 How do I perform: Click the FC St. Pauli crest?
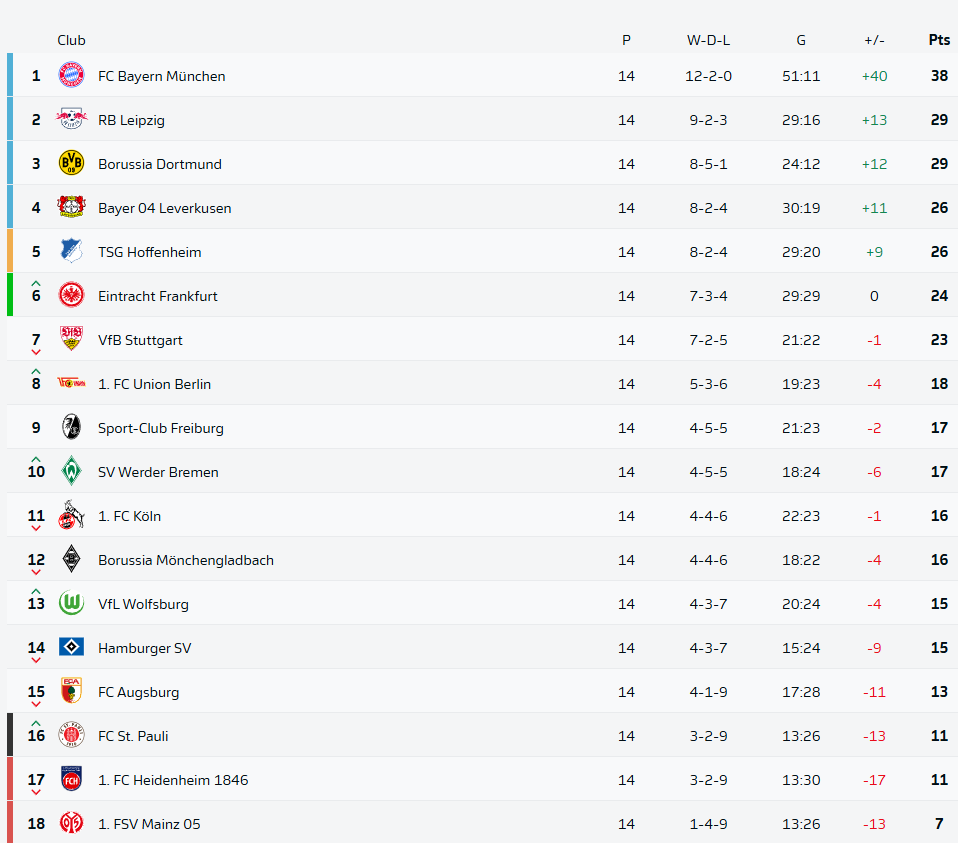[71, 736]
